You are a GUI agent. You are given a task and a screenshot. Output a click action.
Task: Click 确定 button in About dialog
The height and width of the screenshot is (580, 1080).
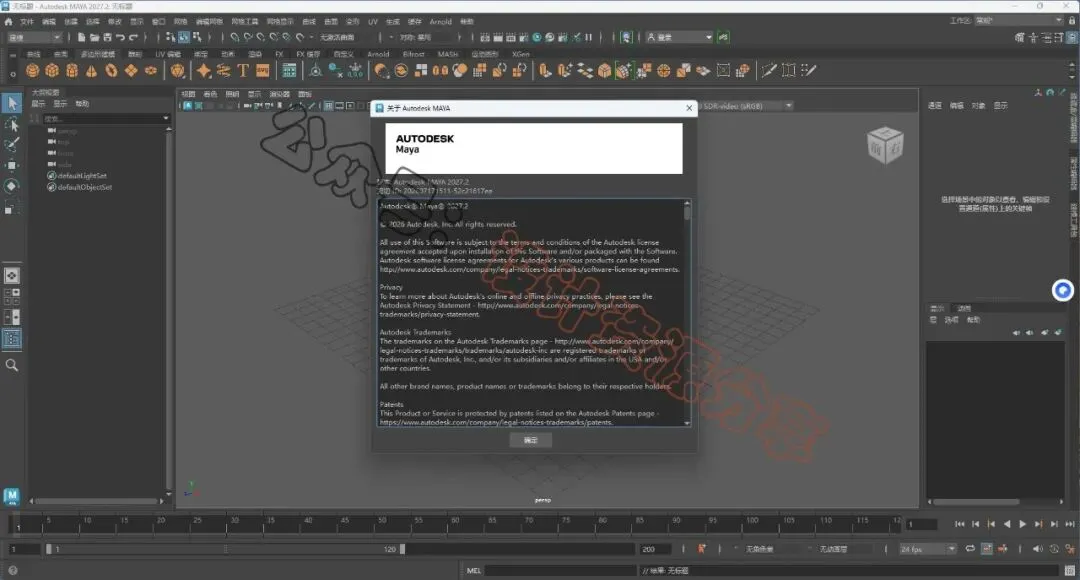[530, 440]
